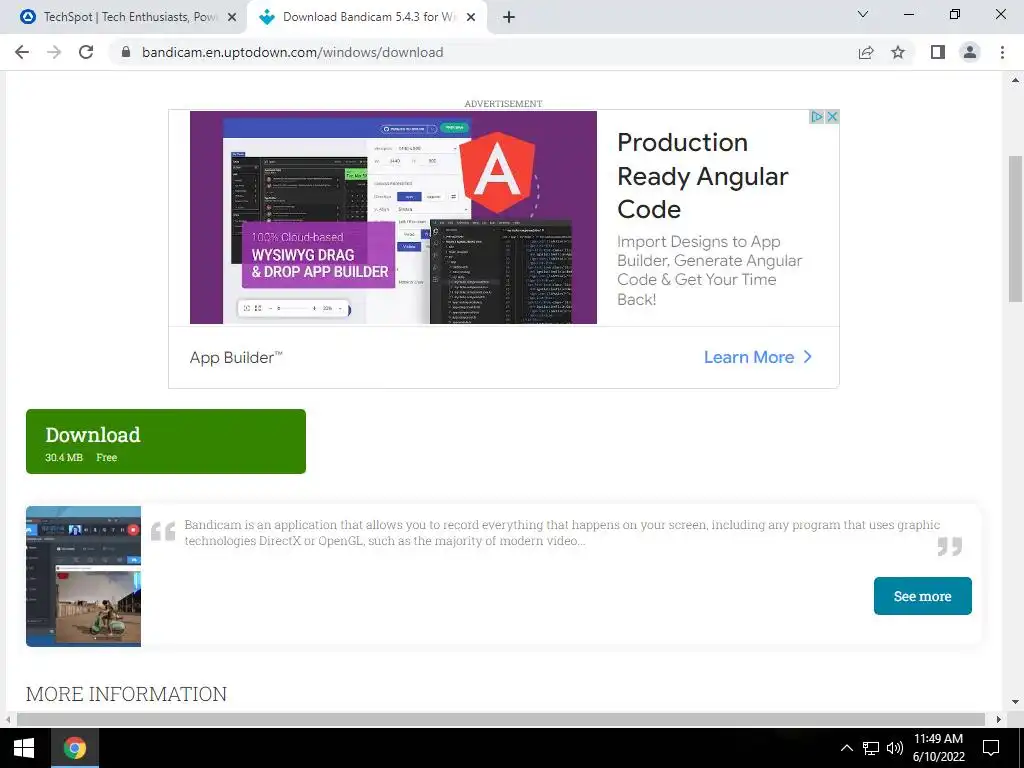Bookmark this page with star icon
This screenshot has width=1024, height=768.
click(x=898, y=52)
